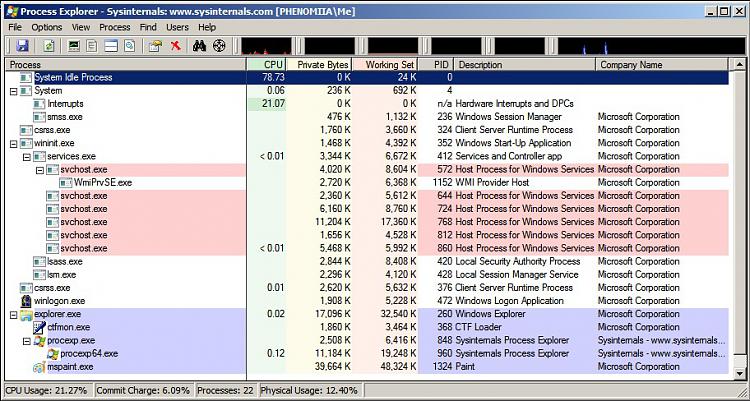Click the View DLLs/Handles toolbar icon

(x=129, y=46)
